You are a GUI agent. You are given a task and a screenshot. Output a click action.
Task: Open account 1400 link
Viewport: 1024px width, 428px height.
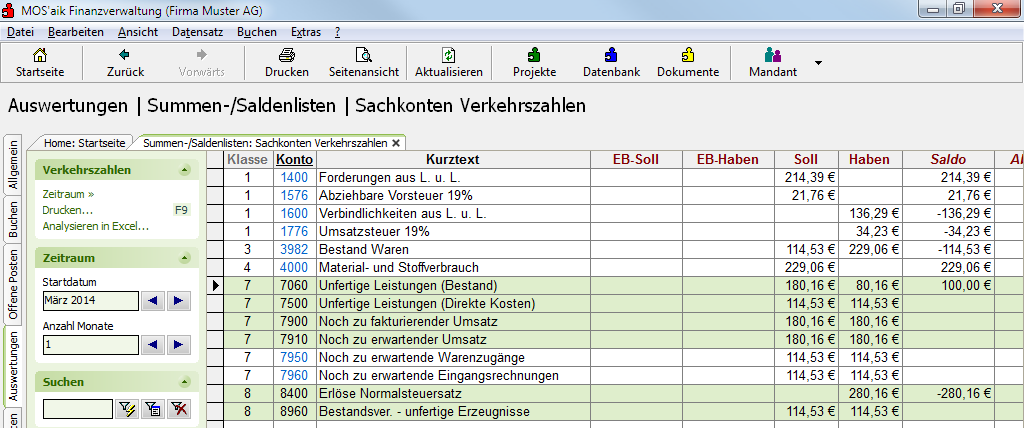[294, 177]
